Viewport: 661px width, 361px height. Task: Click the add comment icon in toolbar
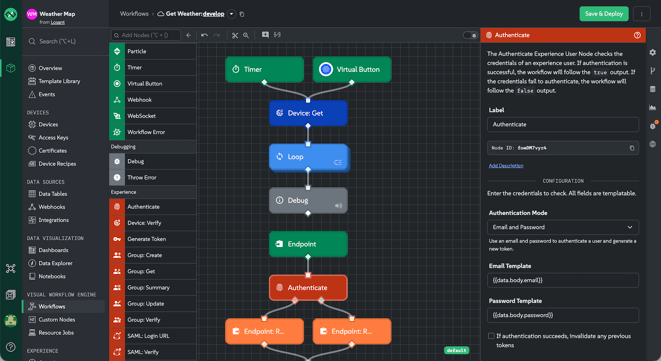tap(265, 35)
